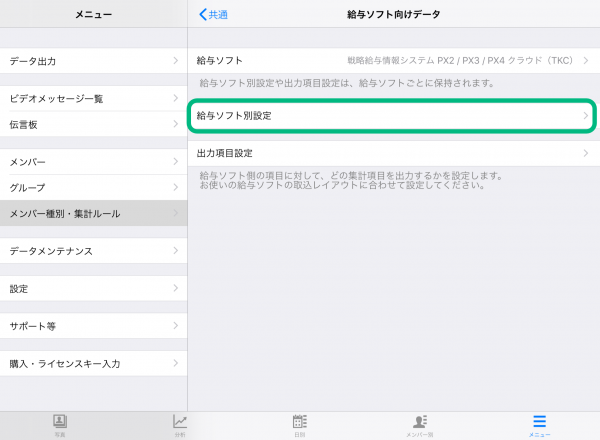Viewport: 600px width, 440px height.
Task: Open 購入・ライセンスキー入力 menu item
Action: click(93, 364)
